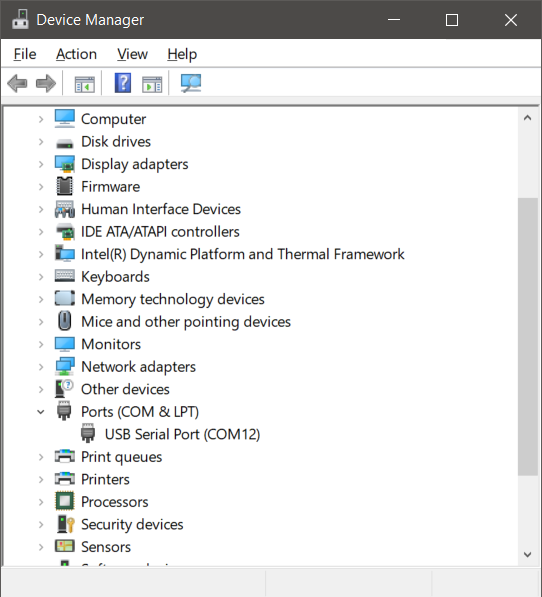Click the scrollbar down arrow
Viewport: 542px width, 597px height.
point(528,554)
